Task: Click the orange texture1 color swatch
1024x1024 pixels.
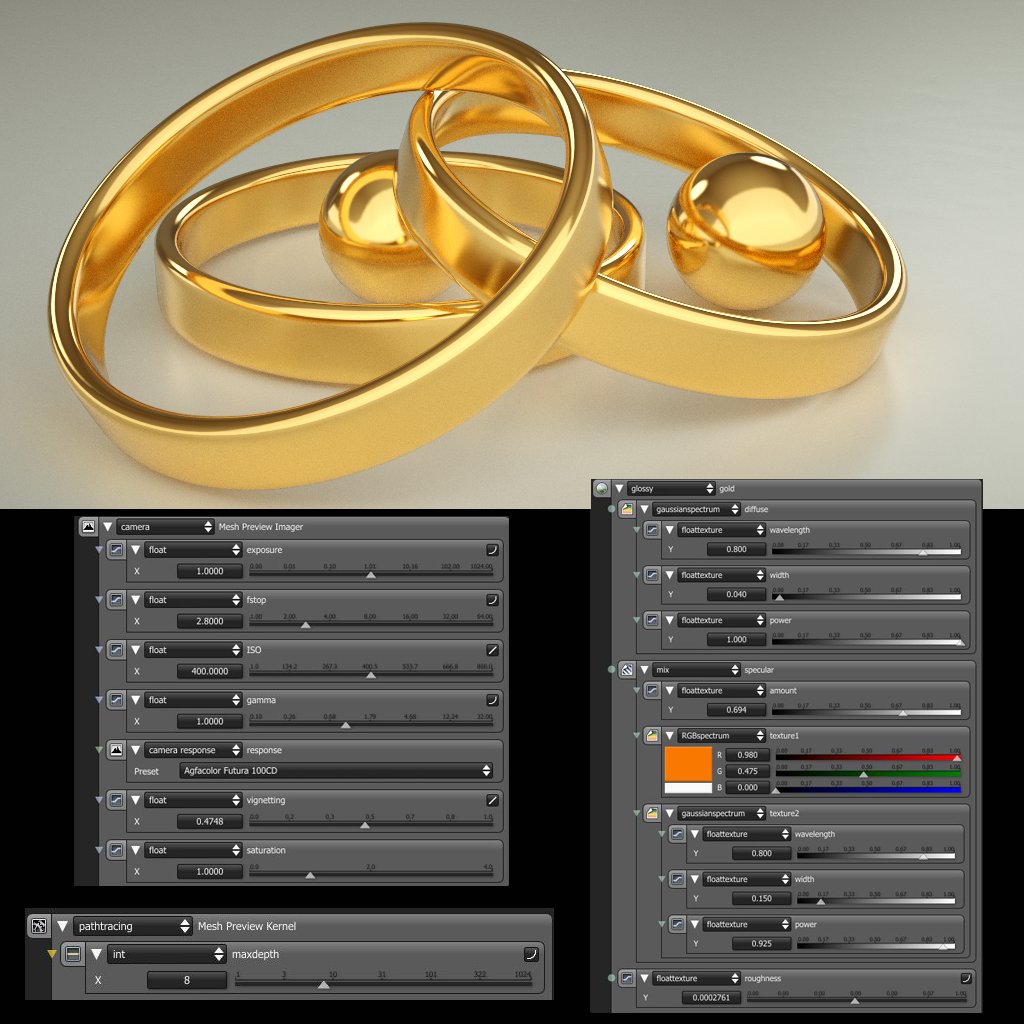Action: tap(688, 764)
